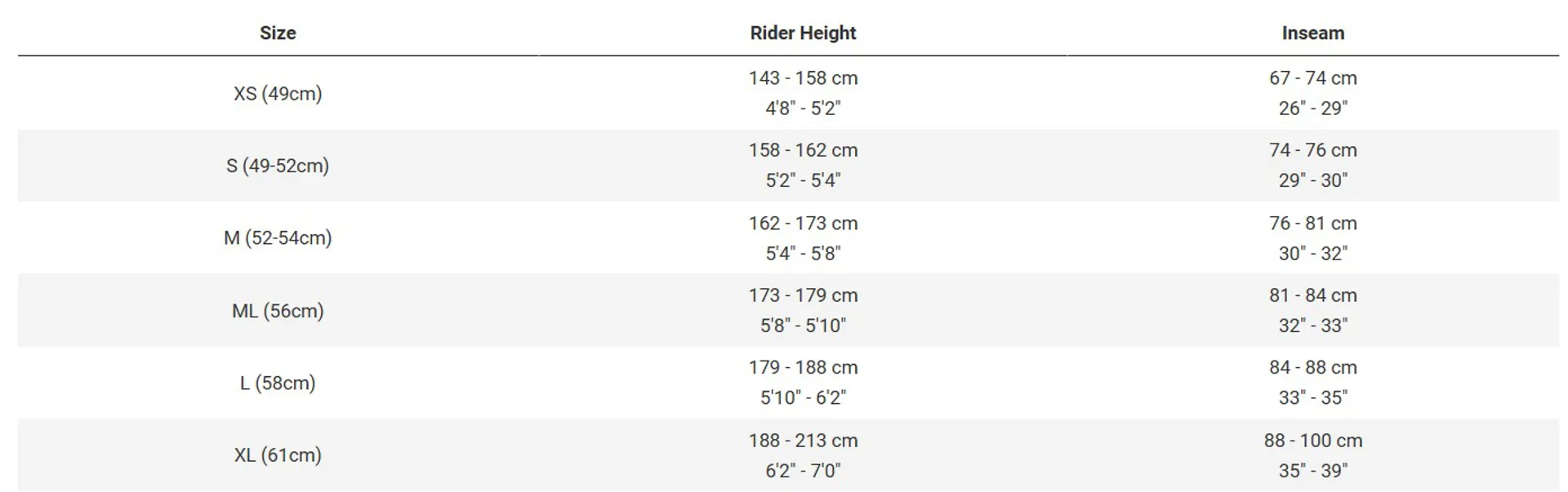Click the 67 - 74 cm inseam value
This screenshot has height=492, width=1568.
1312,78
